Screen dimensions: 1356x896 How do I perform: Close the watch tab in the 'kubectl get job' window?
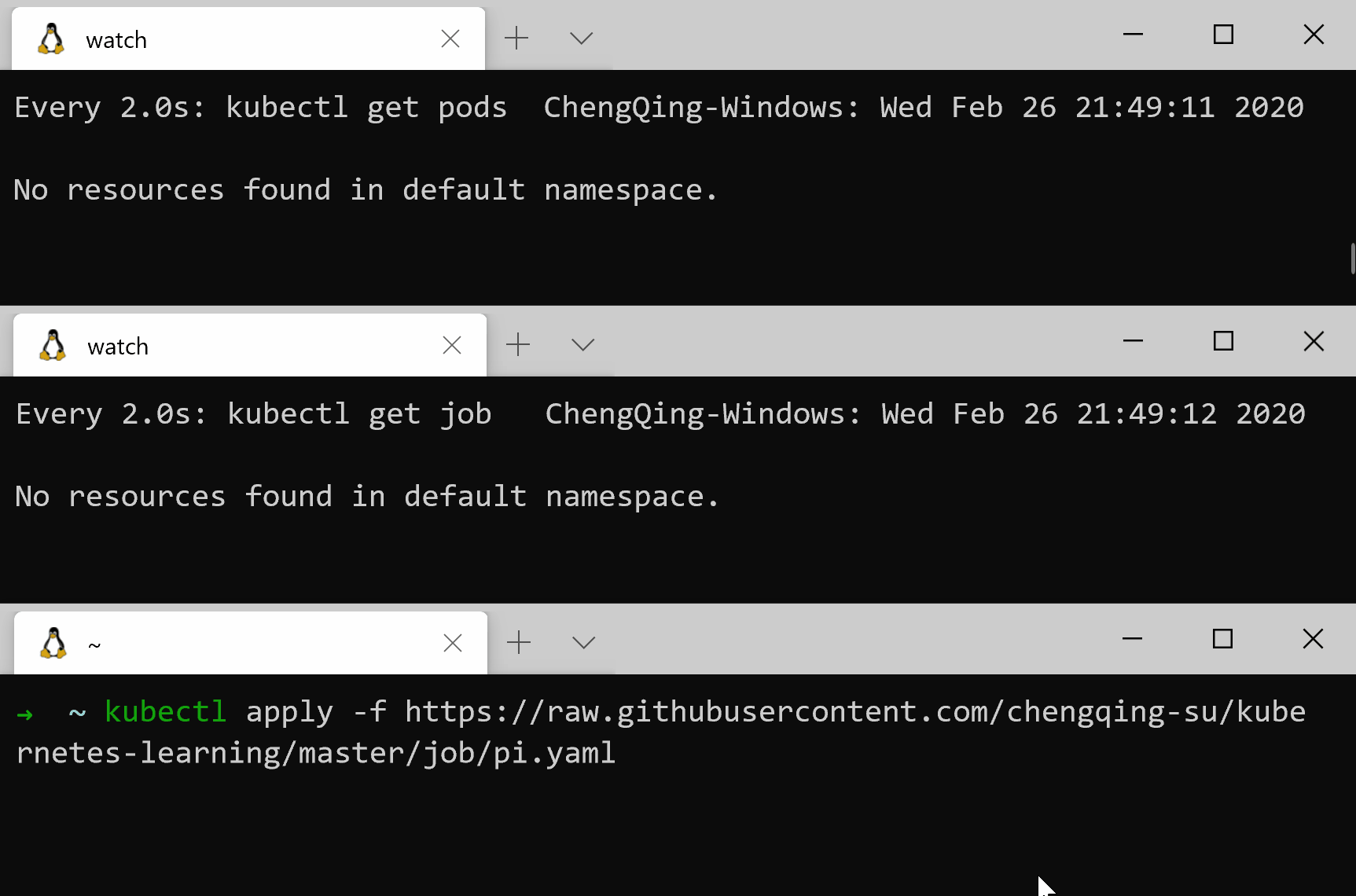click(452, 345)
